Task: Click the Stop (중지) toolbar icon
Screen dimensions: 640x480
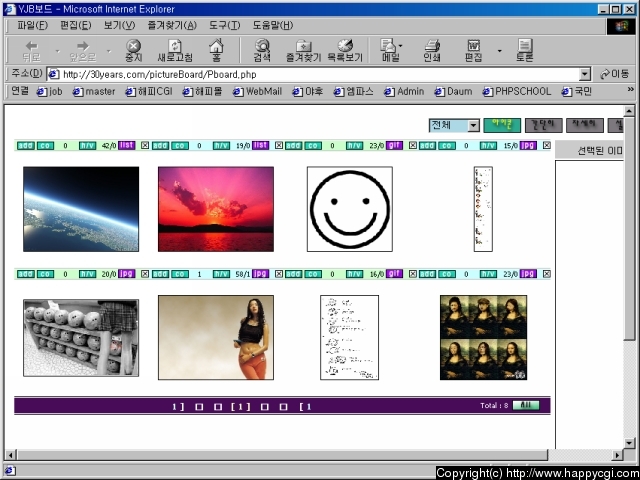Action: [133, 51]
